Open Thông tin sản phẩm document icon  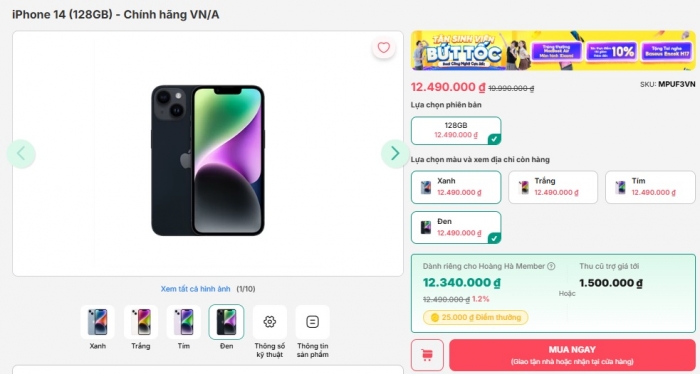312,322
